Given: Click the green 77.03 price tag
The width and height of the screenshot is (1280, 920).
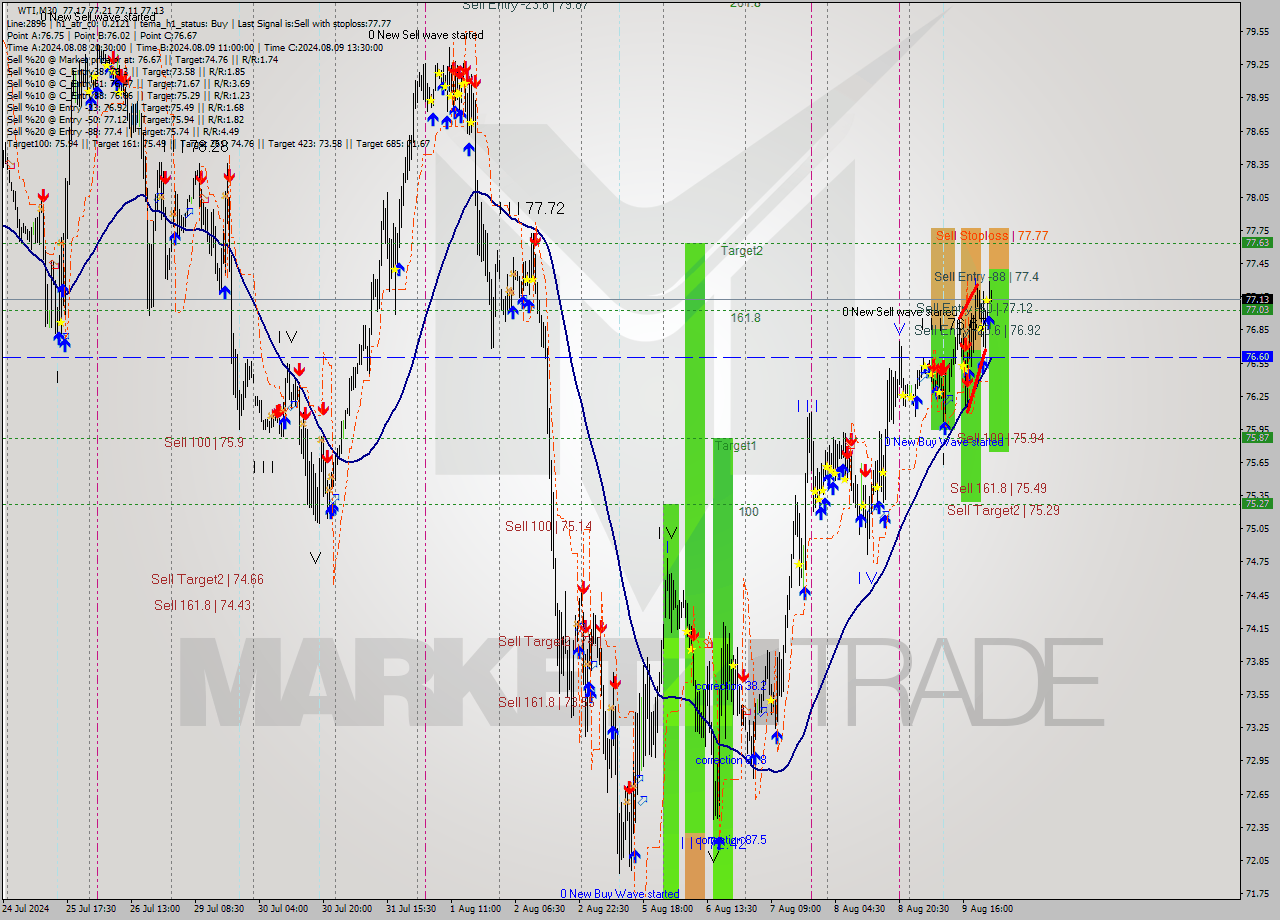Looking at the screenshot, I should pyautogui.click(x=1257, y=310).
